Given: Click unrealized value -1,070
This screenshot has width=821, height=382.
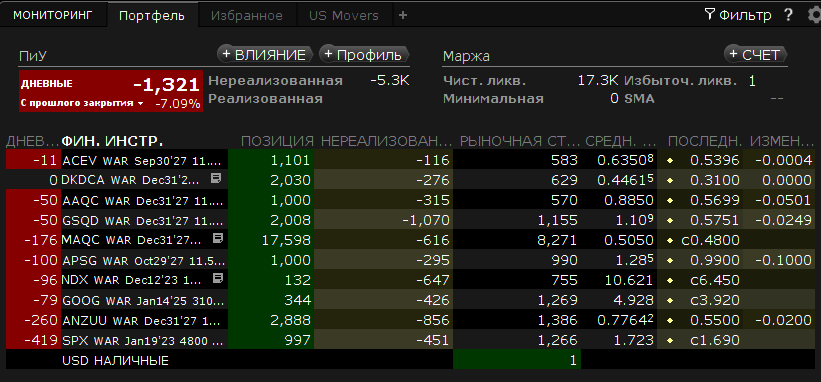Looking at the screenshot, I should coord(426,220).
